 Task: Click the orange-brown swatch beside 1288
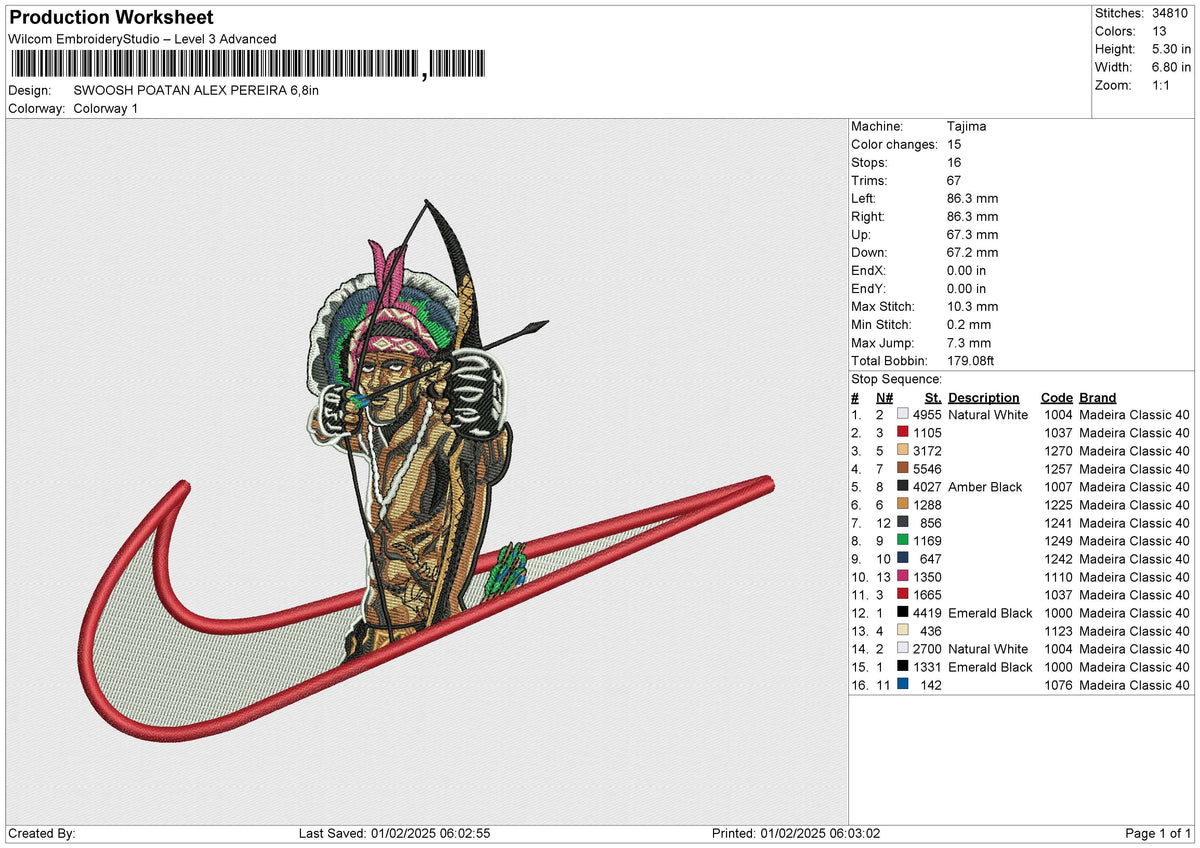coord(903,504)
